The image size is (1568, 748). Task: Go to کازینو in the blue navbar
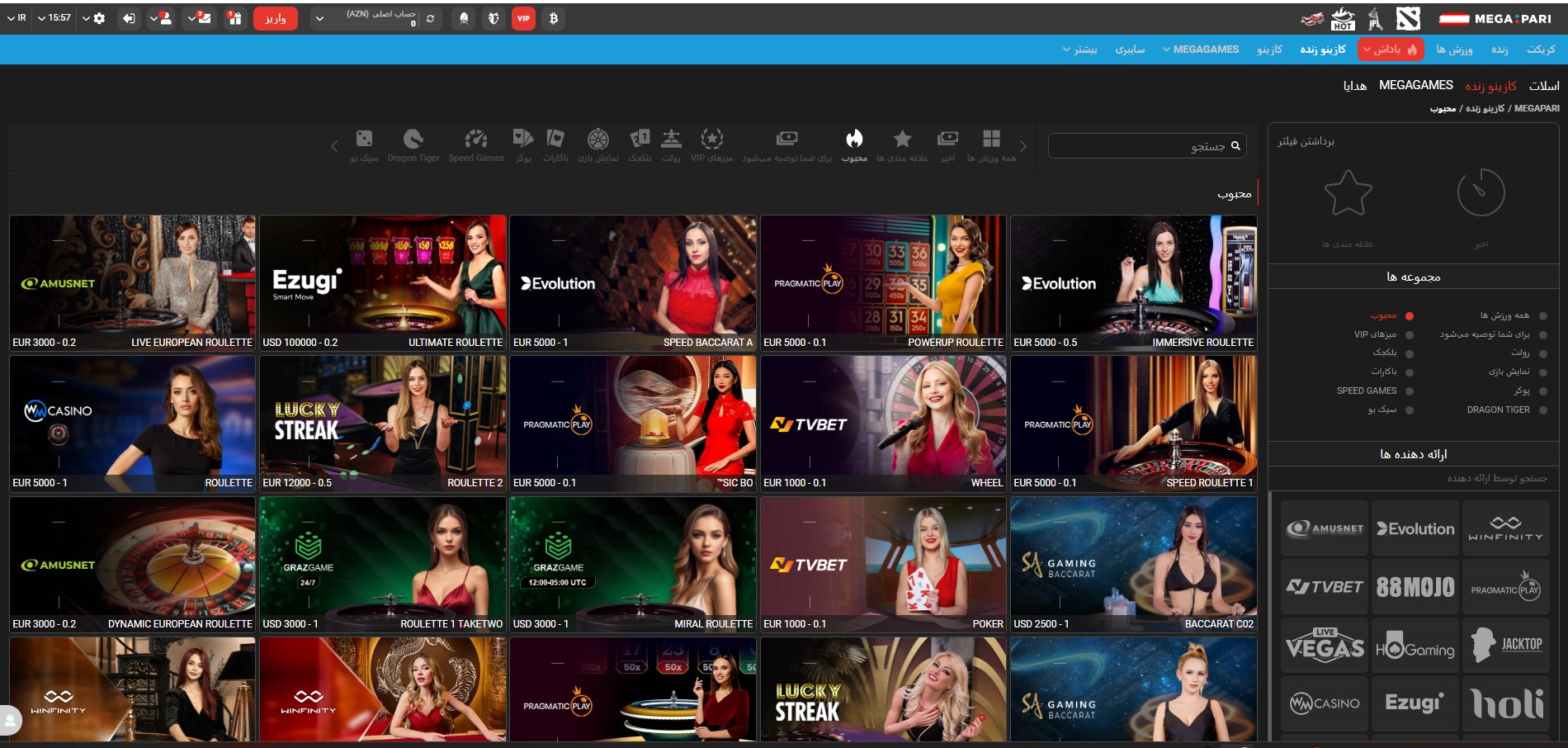(1269, 50)
